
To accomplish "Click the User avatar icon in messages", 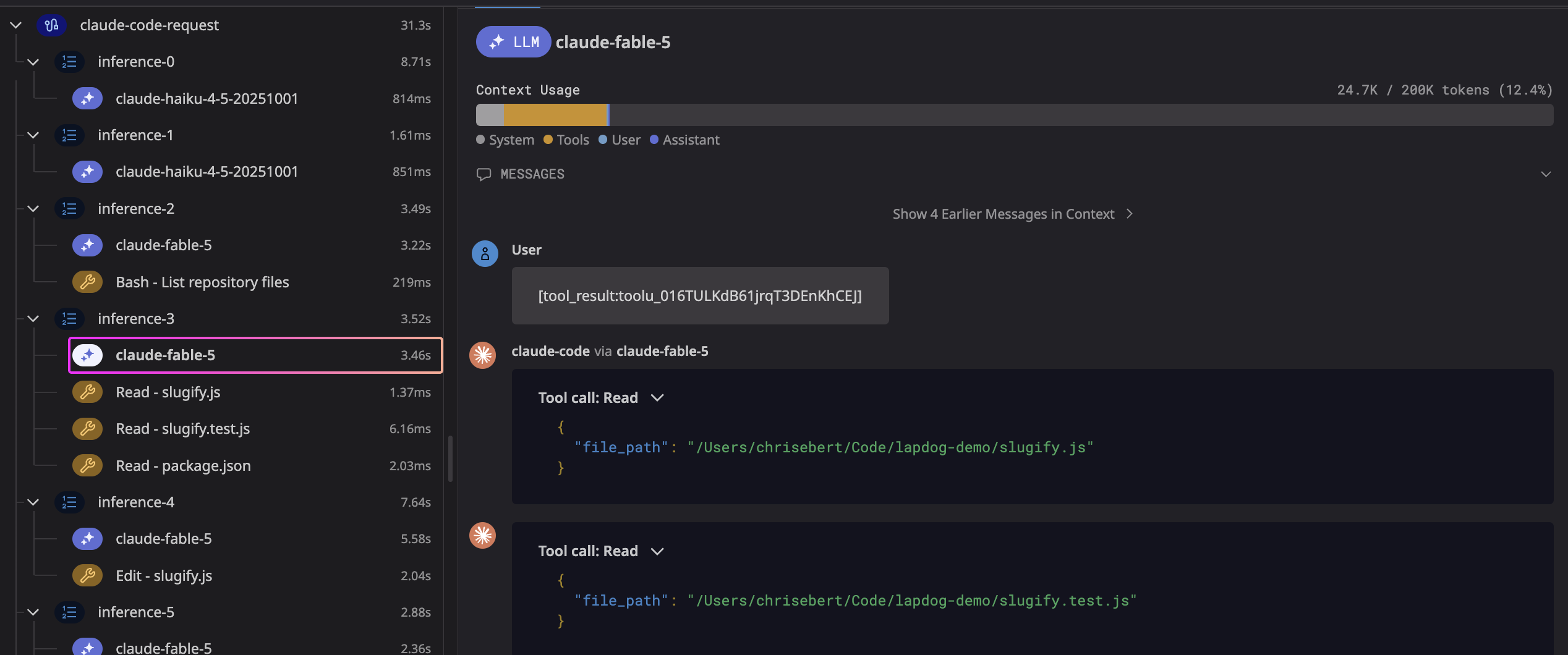I will coord(485,254).
